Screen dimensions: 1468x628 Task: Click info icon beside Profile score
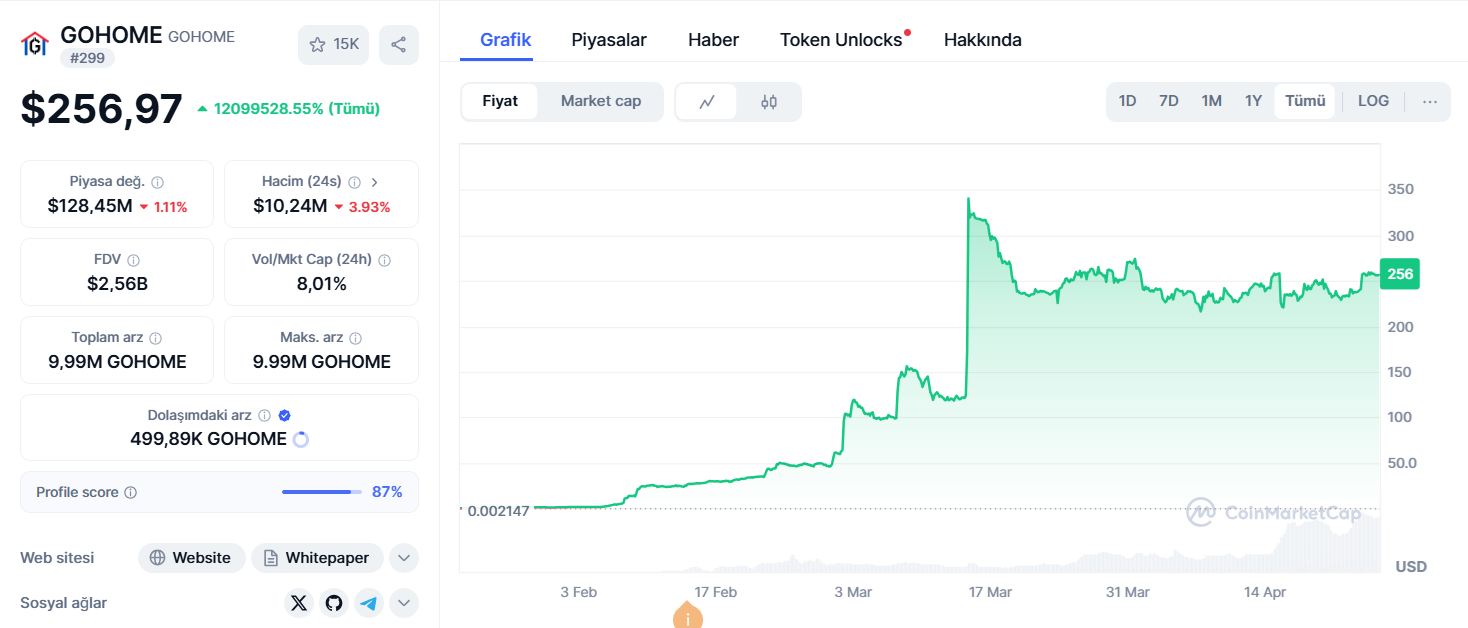(131, 493)
